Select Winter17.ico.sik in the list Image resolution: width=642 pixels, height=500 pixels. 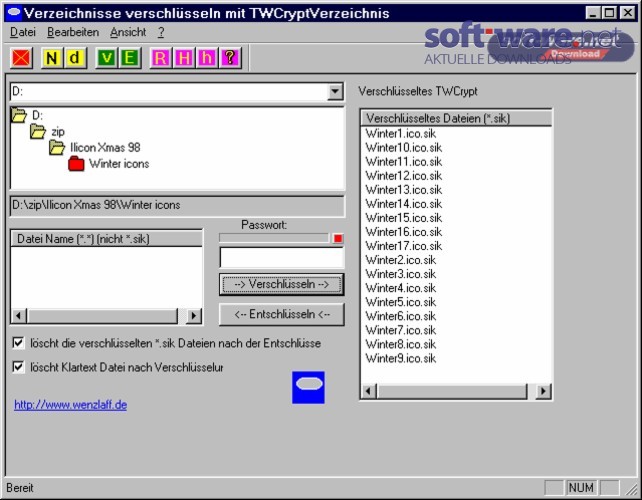[x=404, y=246]
